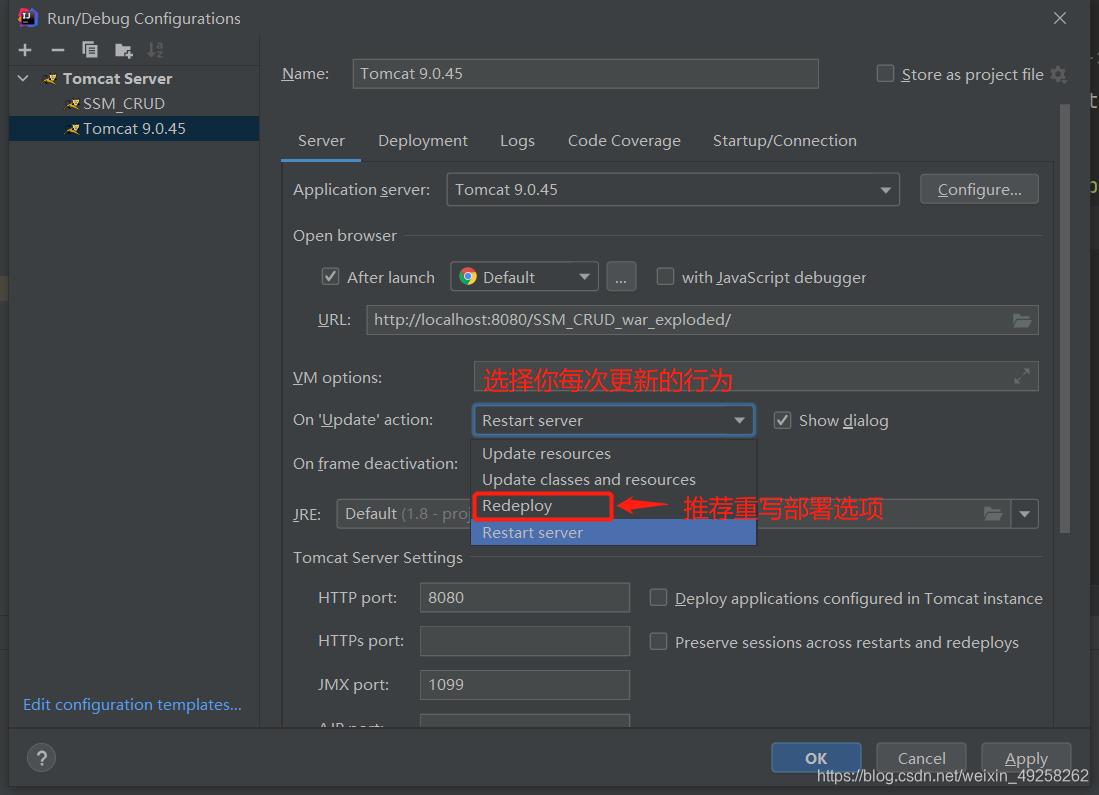Click the Add New Configuration plus icon

25,50
